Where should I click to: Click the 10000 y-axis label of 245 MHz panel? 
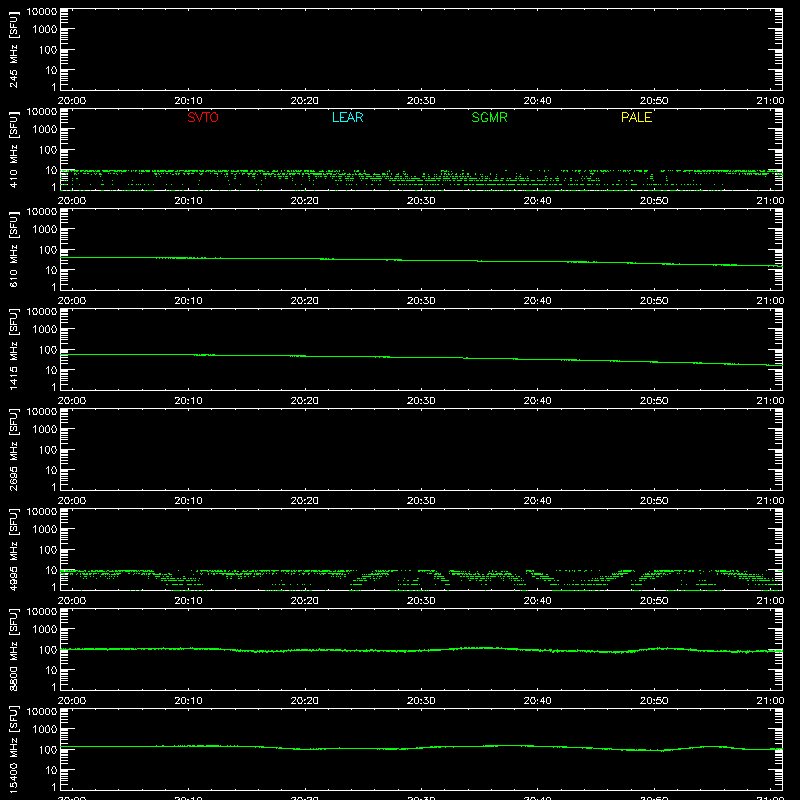click(42, 12)
